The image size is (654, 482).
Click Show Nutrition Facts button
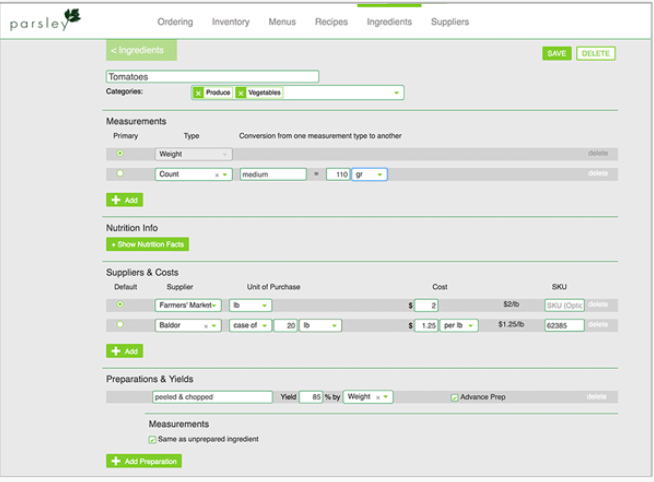(x=148, y=244)
